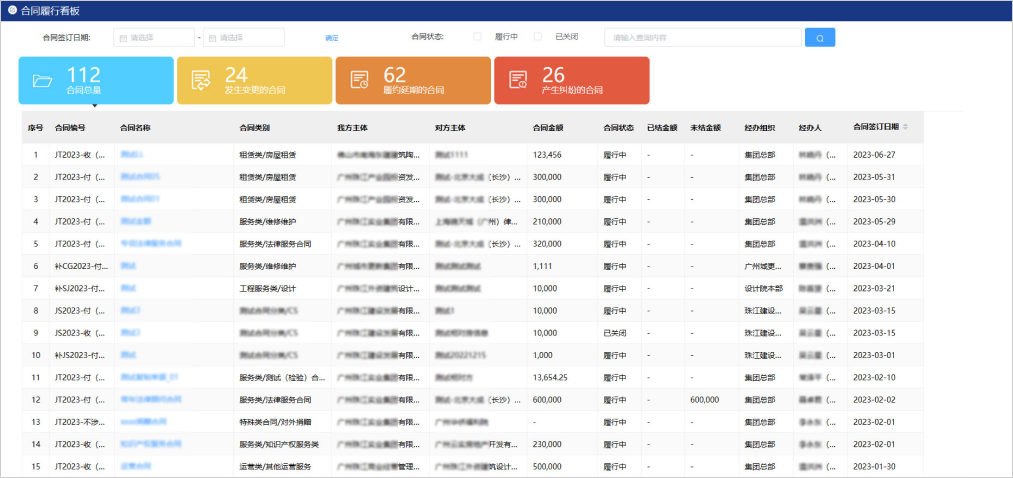Open contract name link in row 11

[x=149, y=377]
